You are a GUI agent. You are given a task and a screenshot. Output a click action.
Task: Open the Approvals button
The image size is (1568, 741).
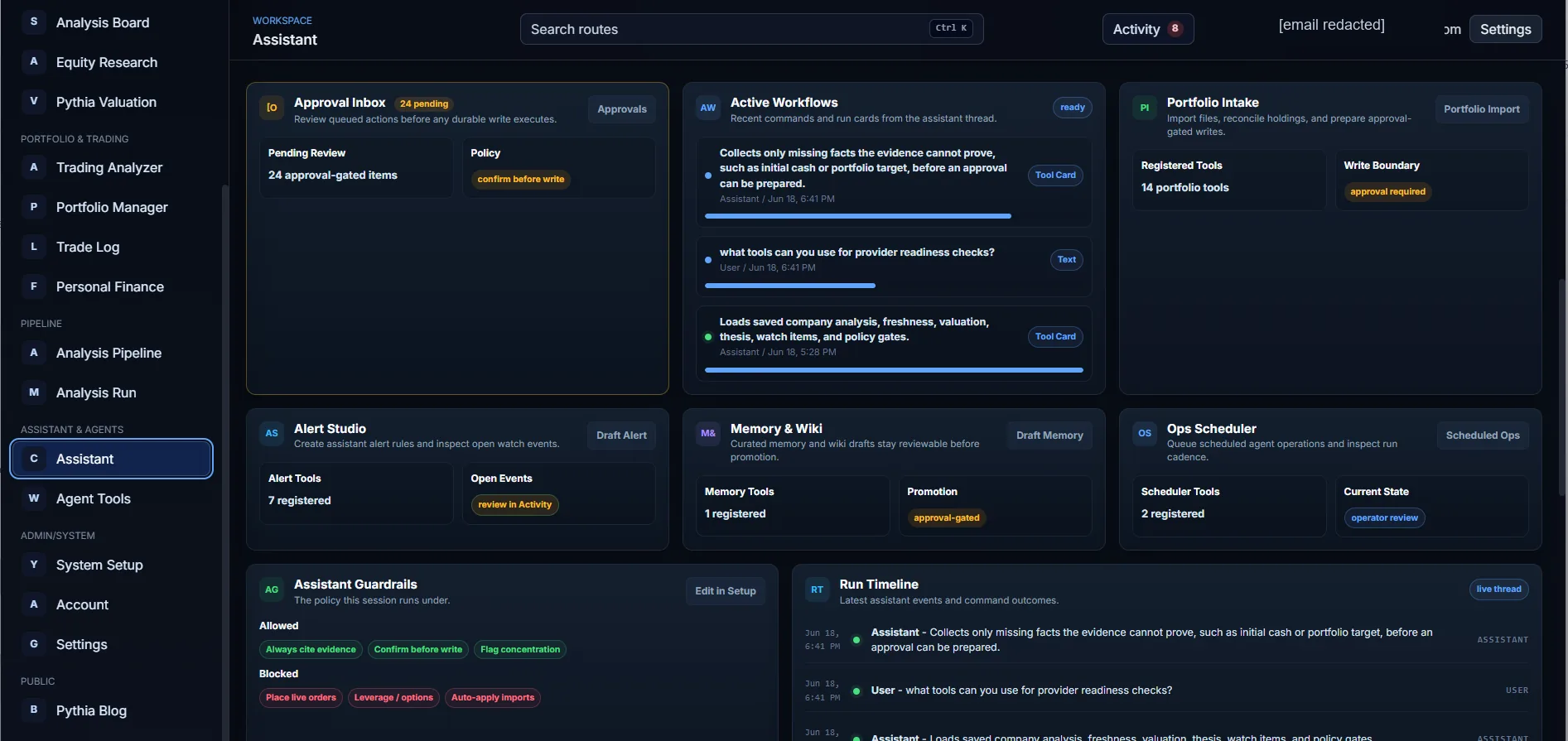tap(622, 109)
